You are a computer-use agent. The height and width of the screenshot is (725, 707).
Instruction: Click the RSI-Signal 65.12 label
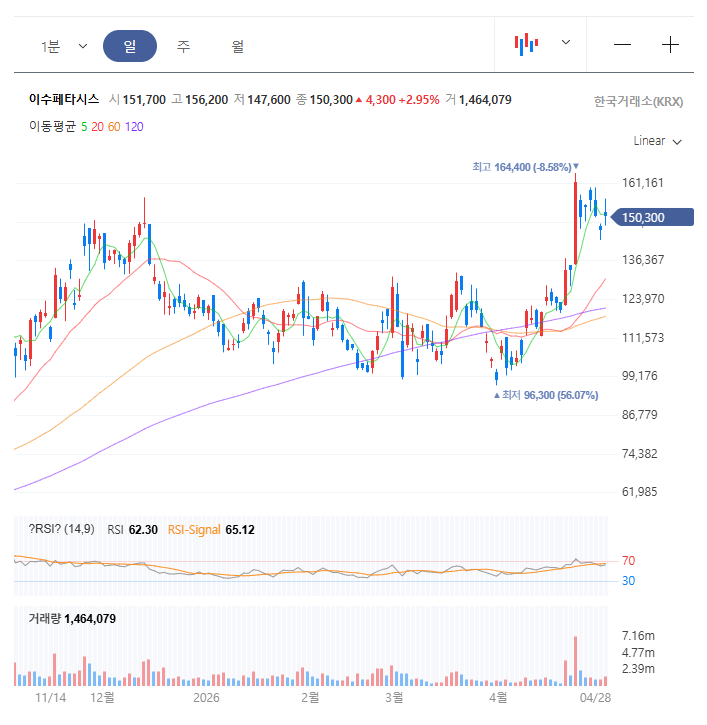(211, 530)
